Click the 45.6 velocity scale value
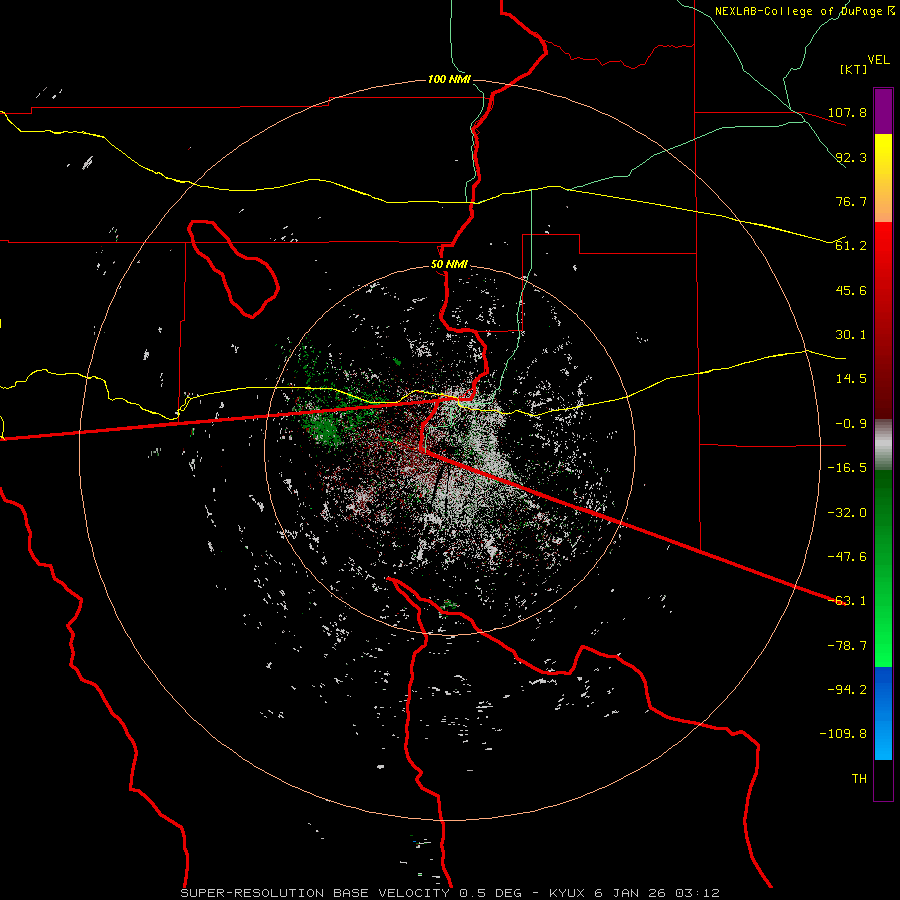 click(851, 290)
